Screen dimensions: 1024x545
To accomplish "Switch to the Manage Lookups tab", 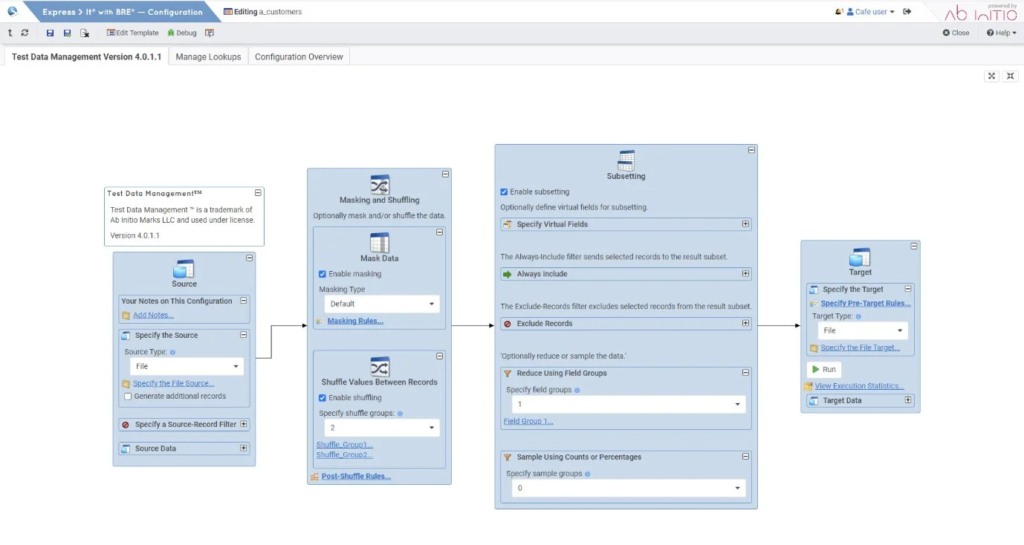I will (x=208, y=57).
